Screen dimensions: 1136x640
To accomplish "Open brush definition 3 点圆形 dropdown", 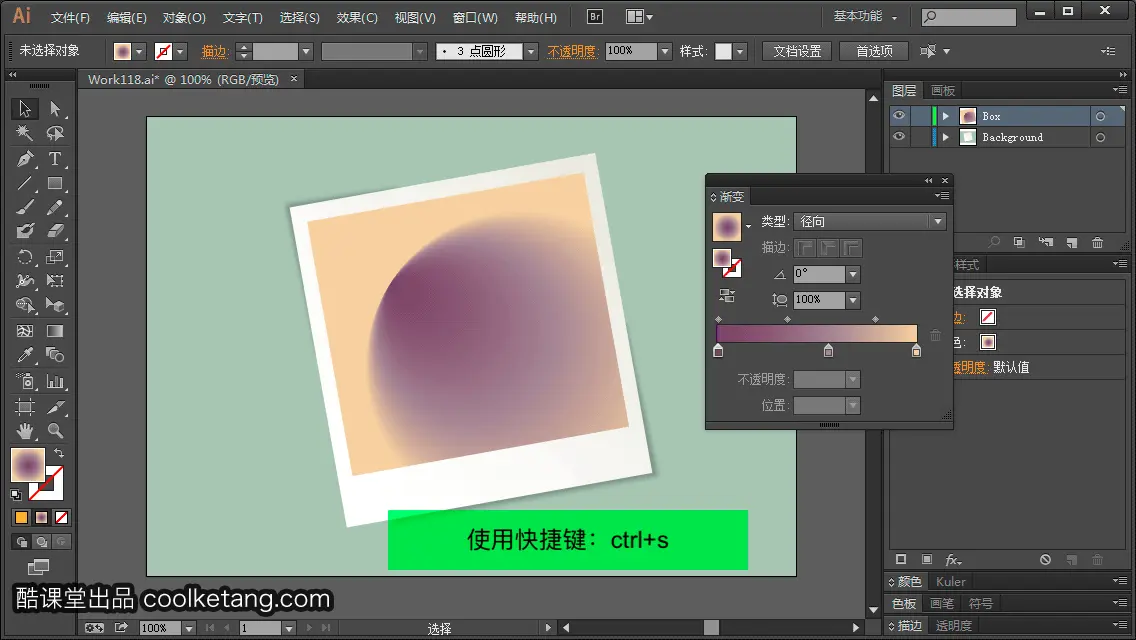I will click(x=531, y=51).
